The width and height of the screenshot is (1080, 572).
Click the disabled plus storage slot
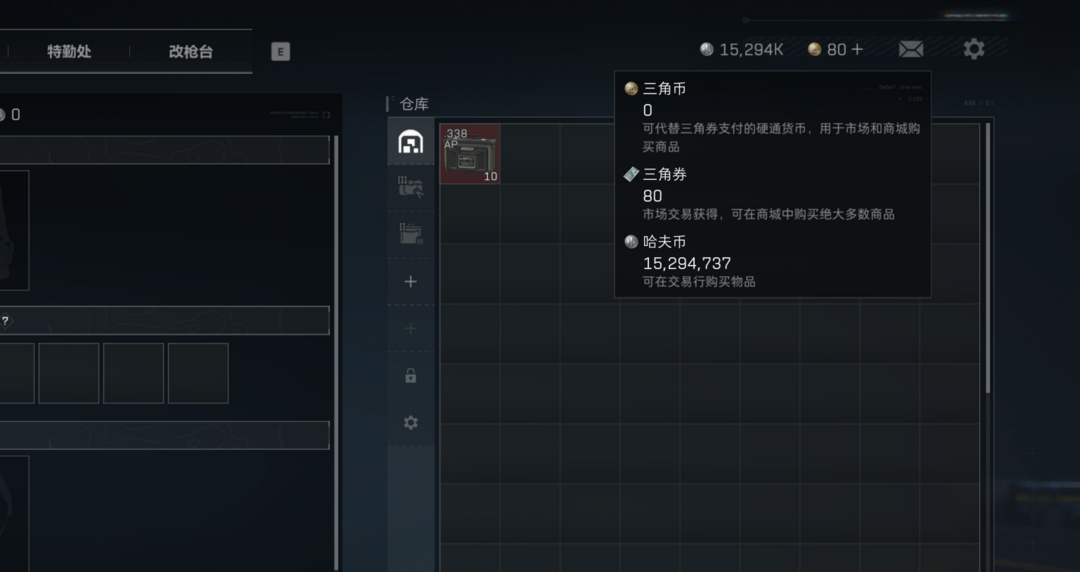coord(411,328)
